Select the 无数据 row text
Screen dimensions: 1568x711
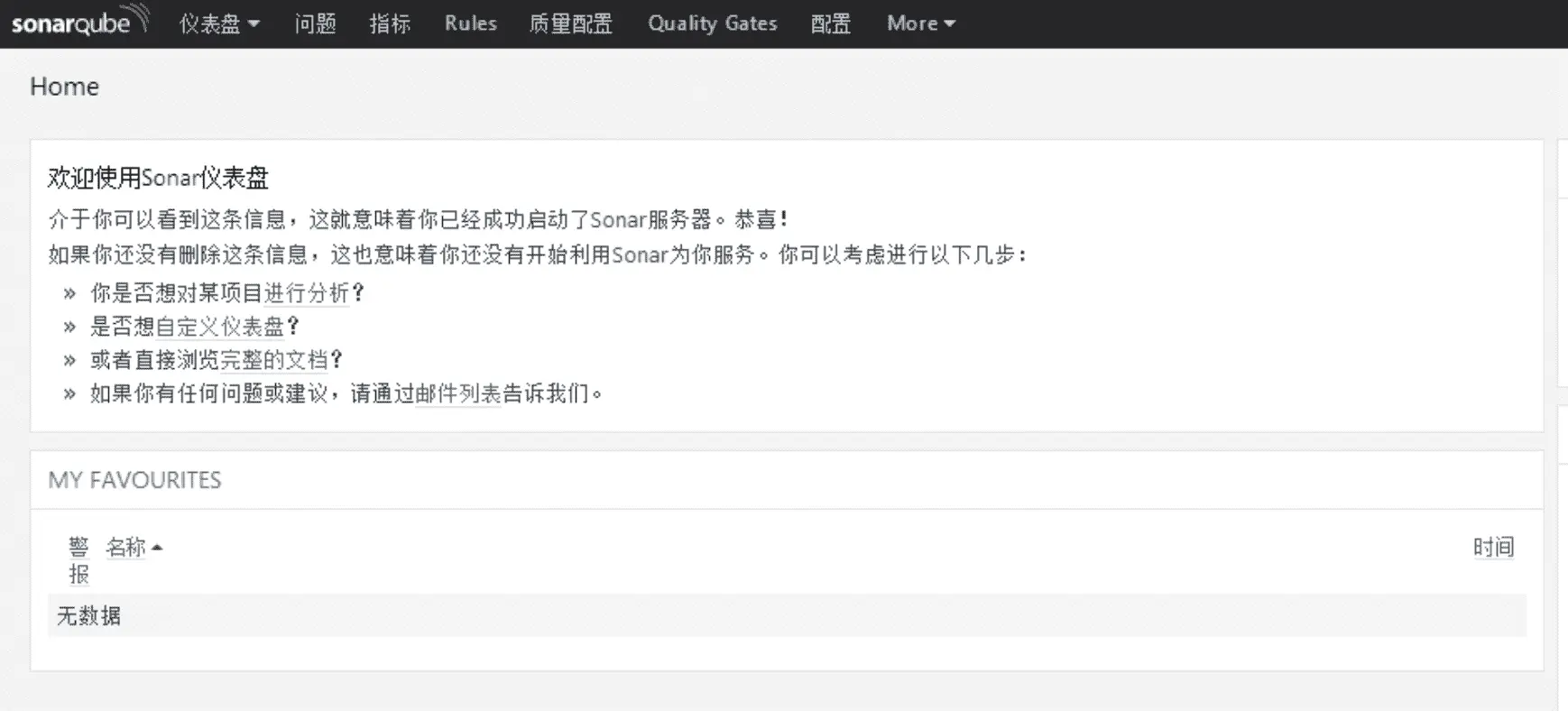point(88,615)
